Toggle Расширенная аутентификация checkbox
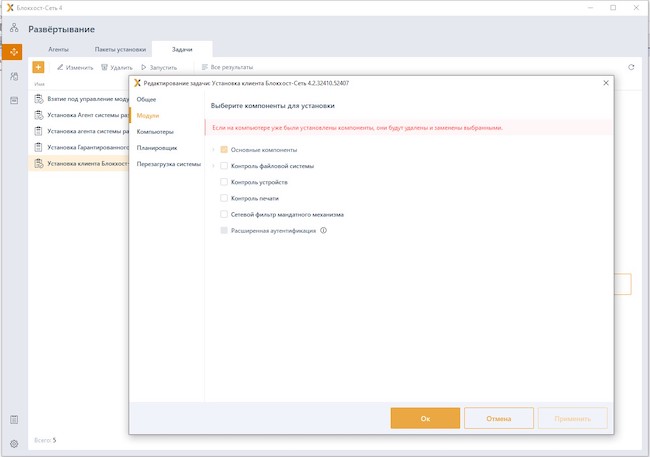Viewport: 650px width, 457px height. (x=224, y=231)
